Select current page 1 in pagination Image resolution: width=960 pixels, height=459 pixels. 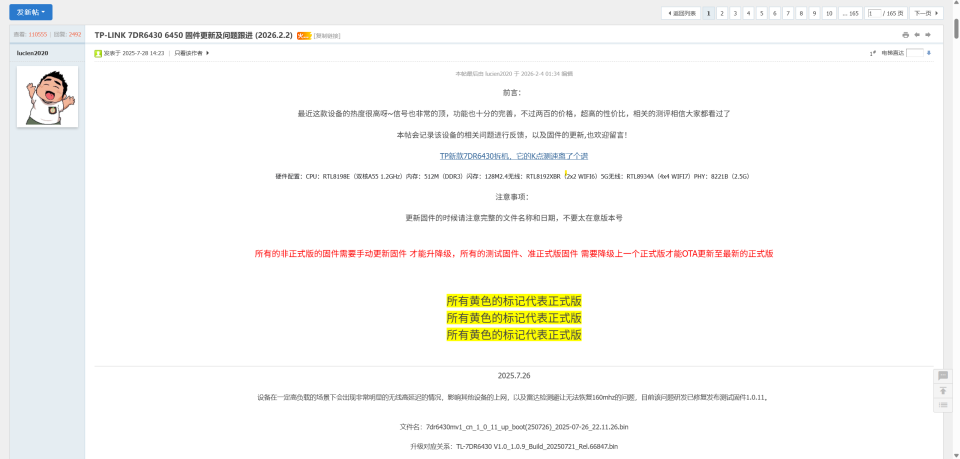click(x=708, y=13)
